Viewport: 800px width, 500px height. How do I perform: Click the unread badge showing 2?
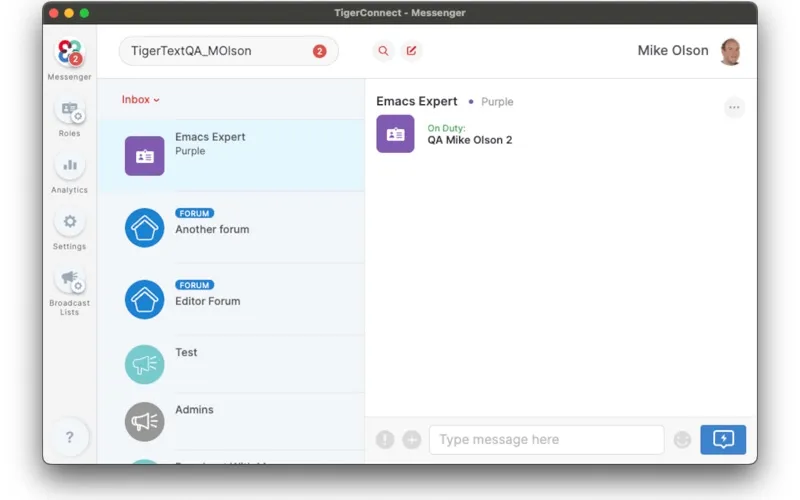click(x=319, y=51)
